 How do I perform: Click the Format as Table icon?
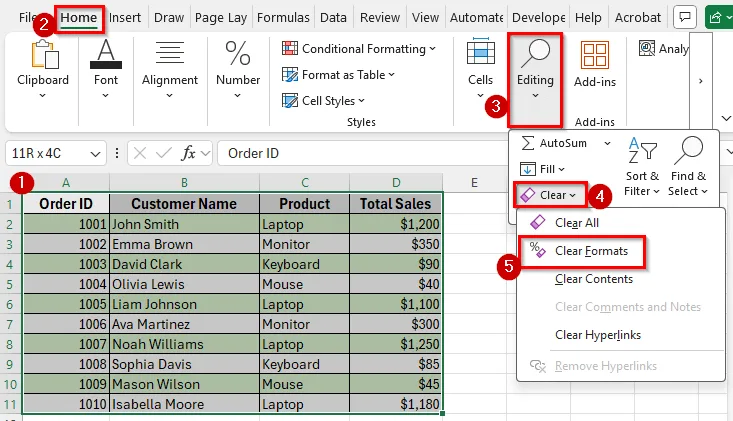[x=290, y=74]
